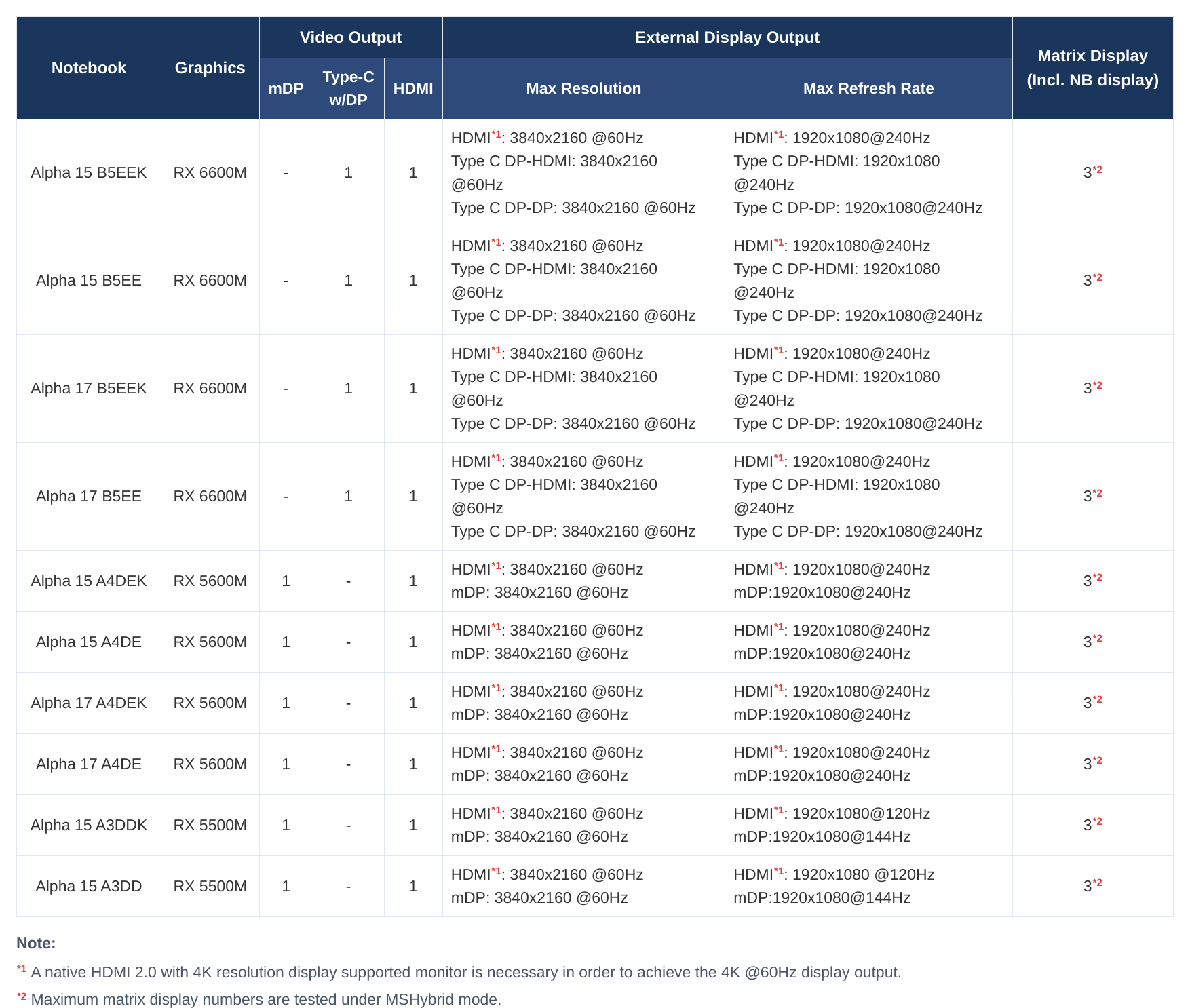Select the "External Display Output" group header
The image size is (1190, 1008).
[x=727, y=37]
